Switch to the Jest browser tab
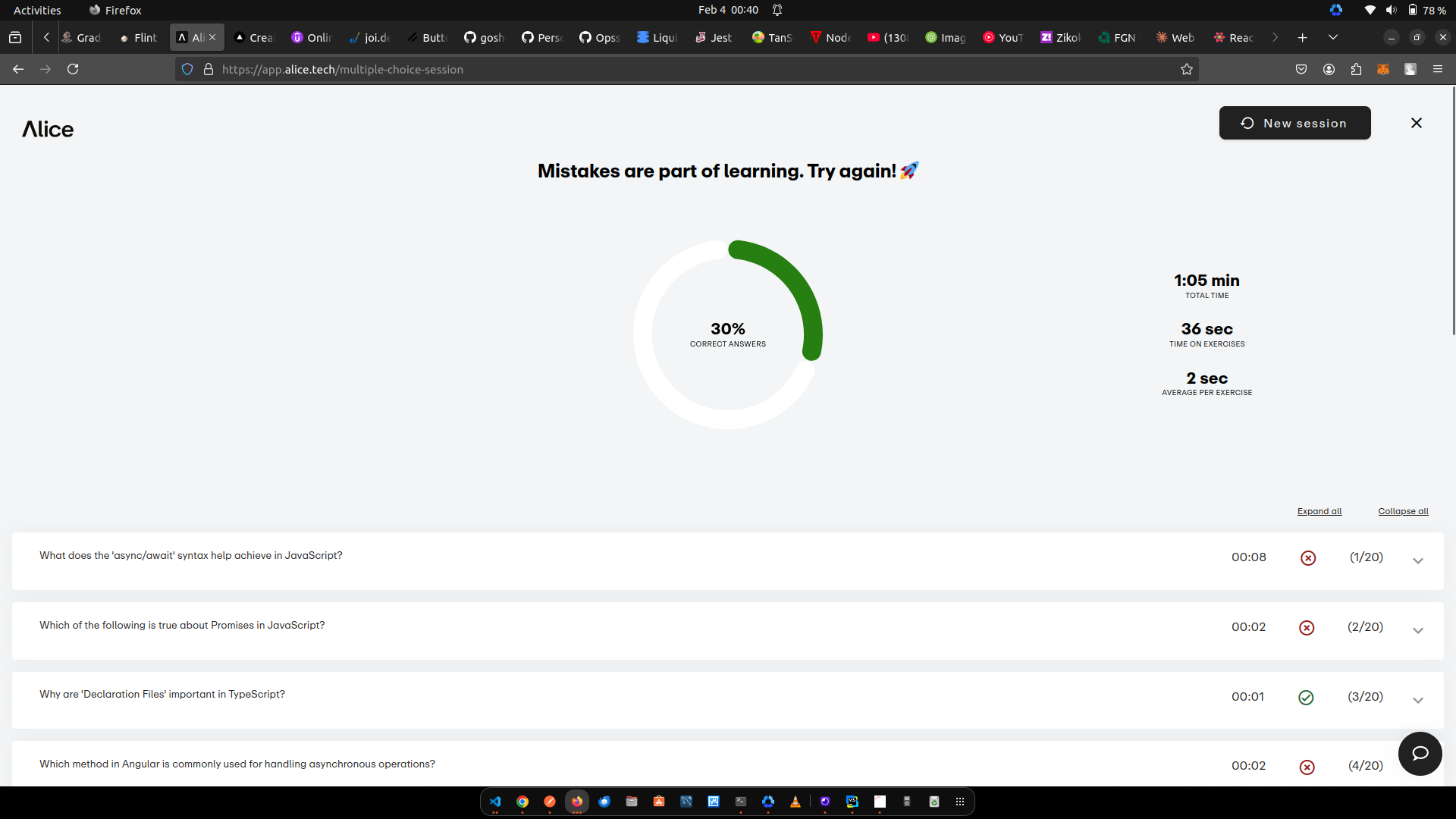1456x819 pixels. (713, 37)
